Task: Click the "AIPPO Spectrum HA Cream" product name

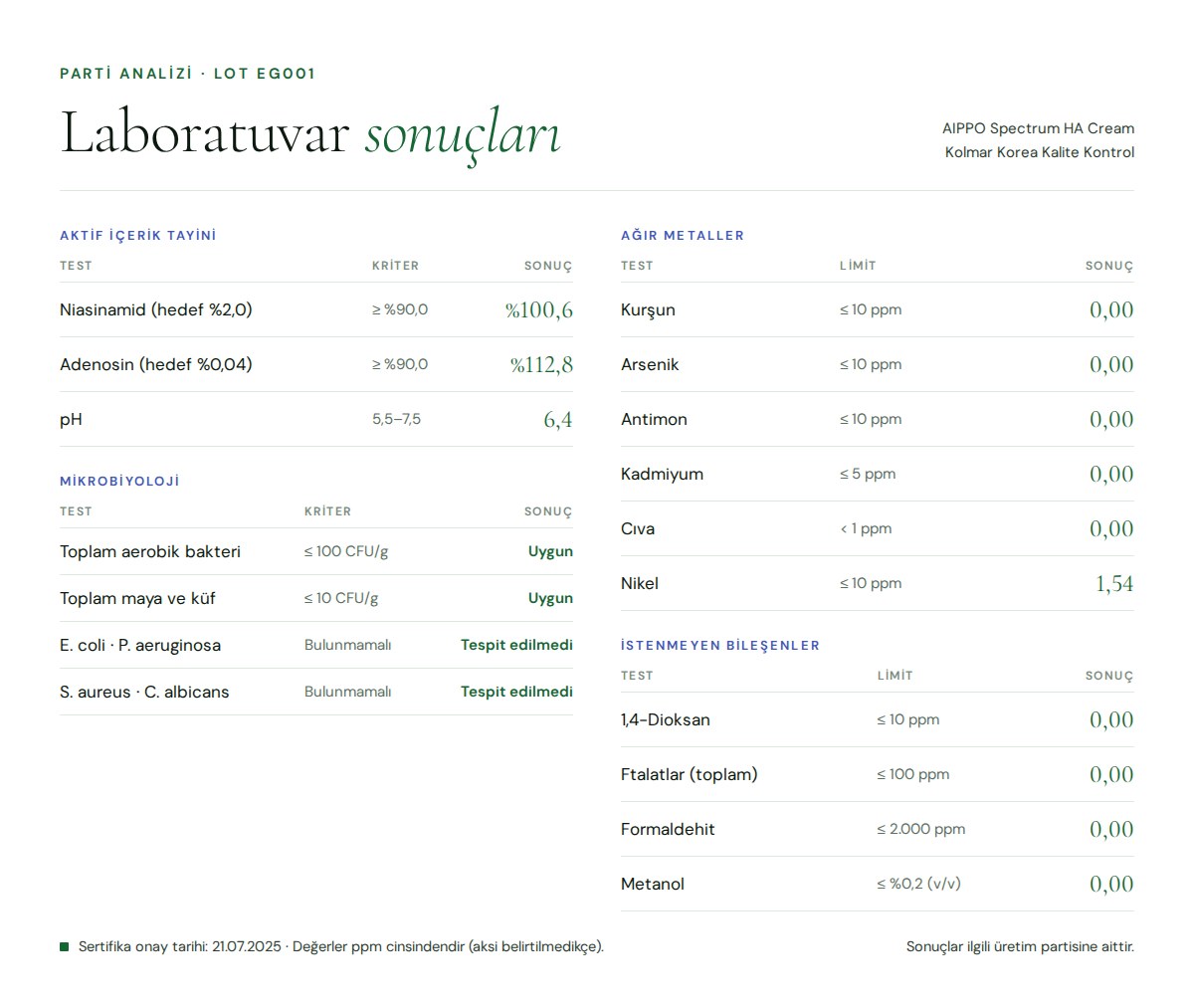Action: click(x=1038, y=128)
